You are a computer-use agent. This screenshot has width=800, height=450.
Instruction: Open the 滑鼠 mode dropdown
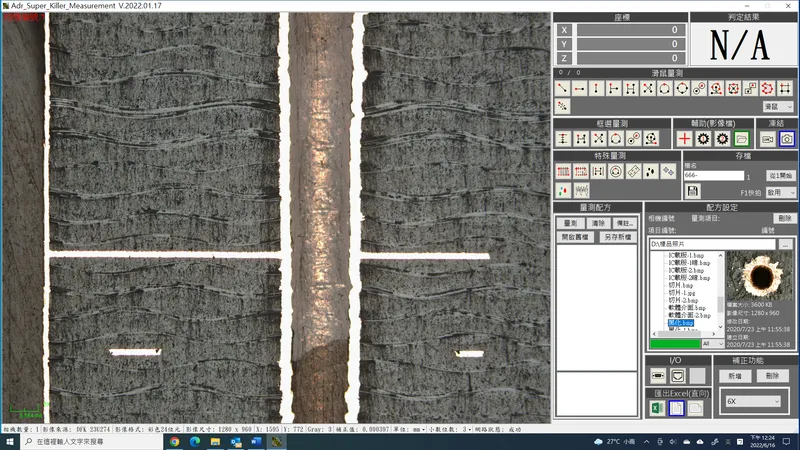tap(778, 106)
